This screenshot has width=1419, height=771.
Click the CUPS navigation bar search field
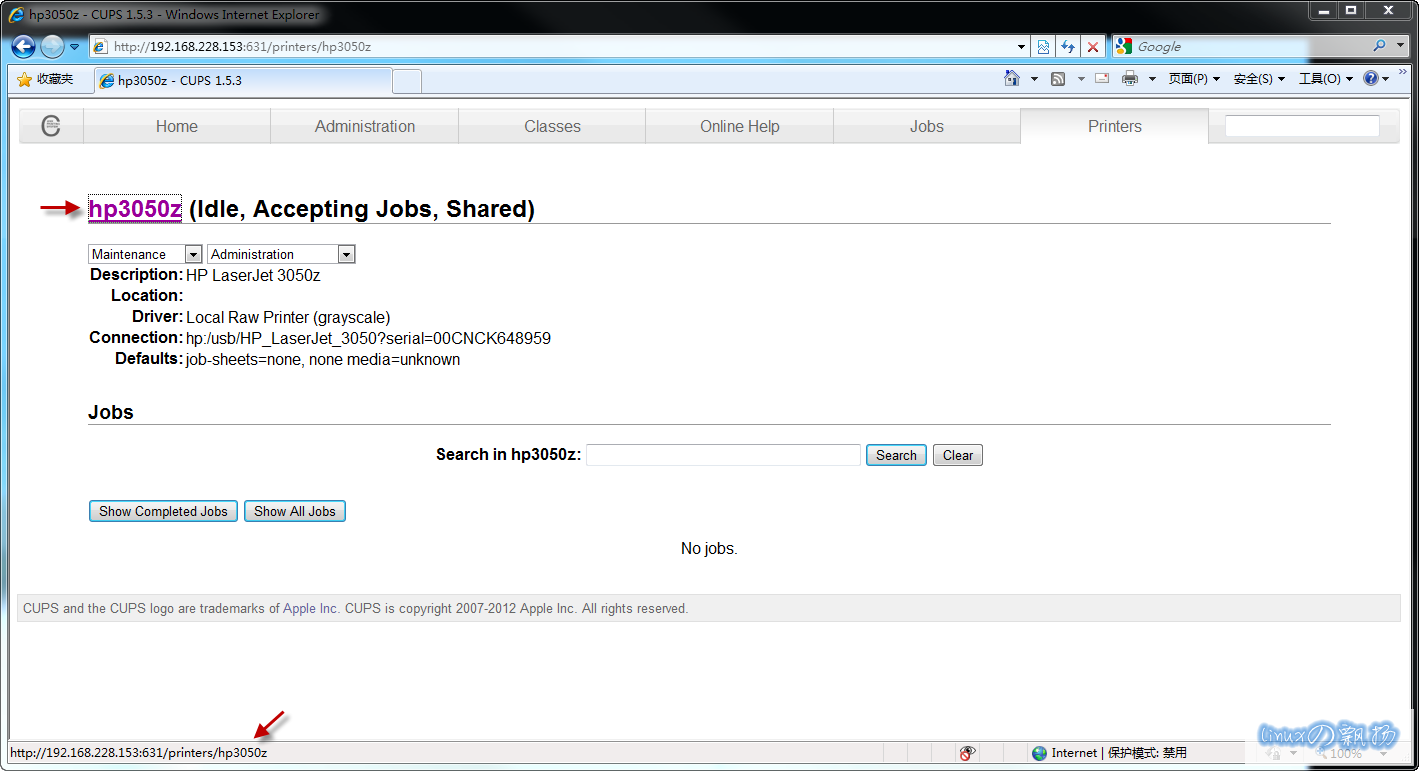(1302, 126)
